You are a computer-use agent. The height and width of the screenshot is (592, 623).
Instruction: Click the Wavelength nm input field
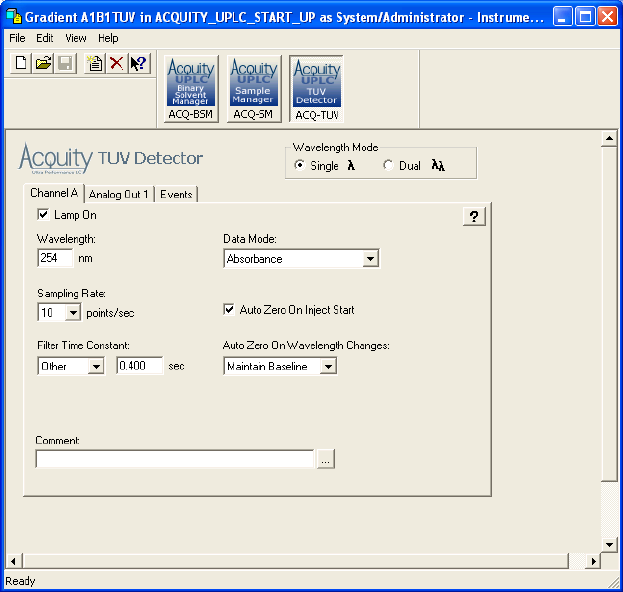click(x=55, y=258)
